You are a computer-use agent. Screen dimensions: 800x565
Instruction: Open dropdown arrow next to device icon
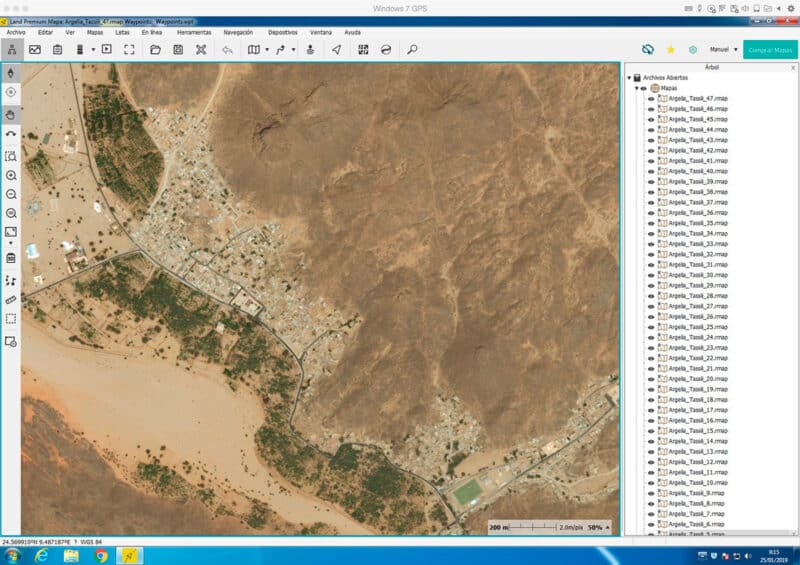93,50
